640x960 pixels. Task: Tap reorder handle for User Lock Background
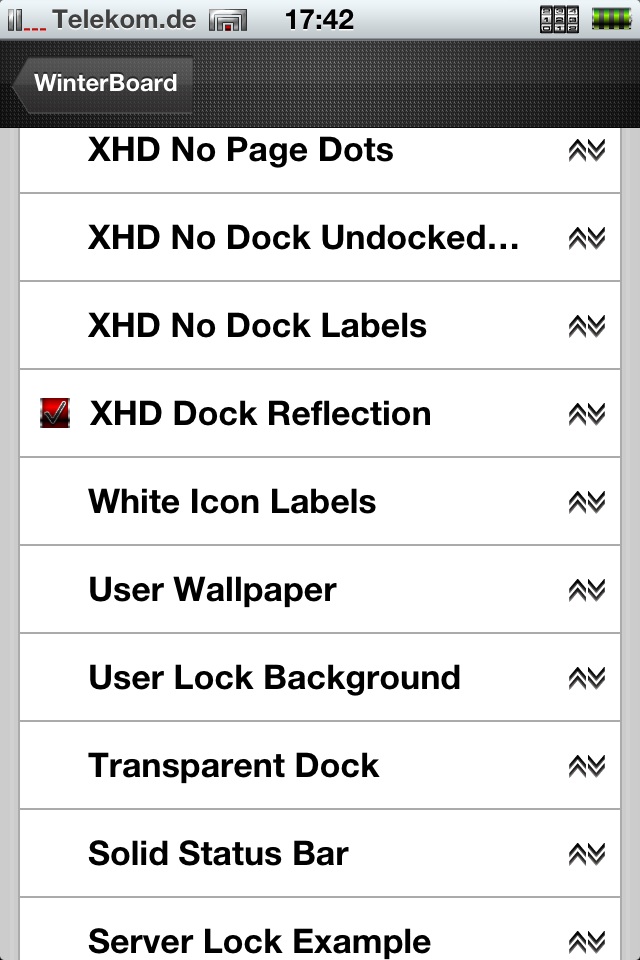point(586,678)
